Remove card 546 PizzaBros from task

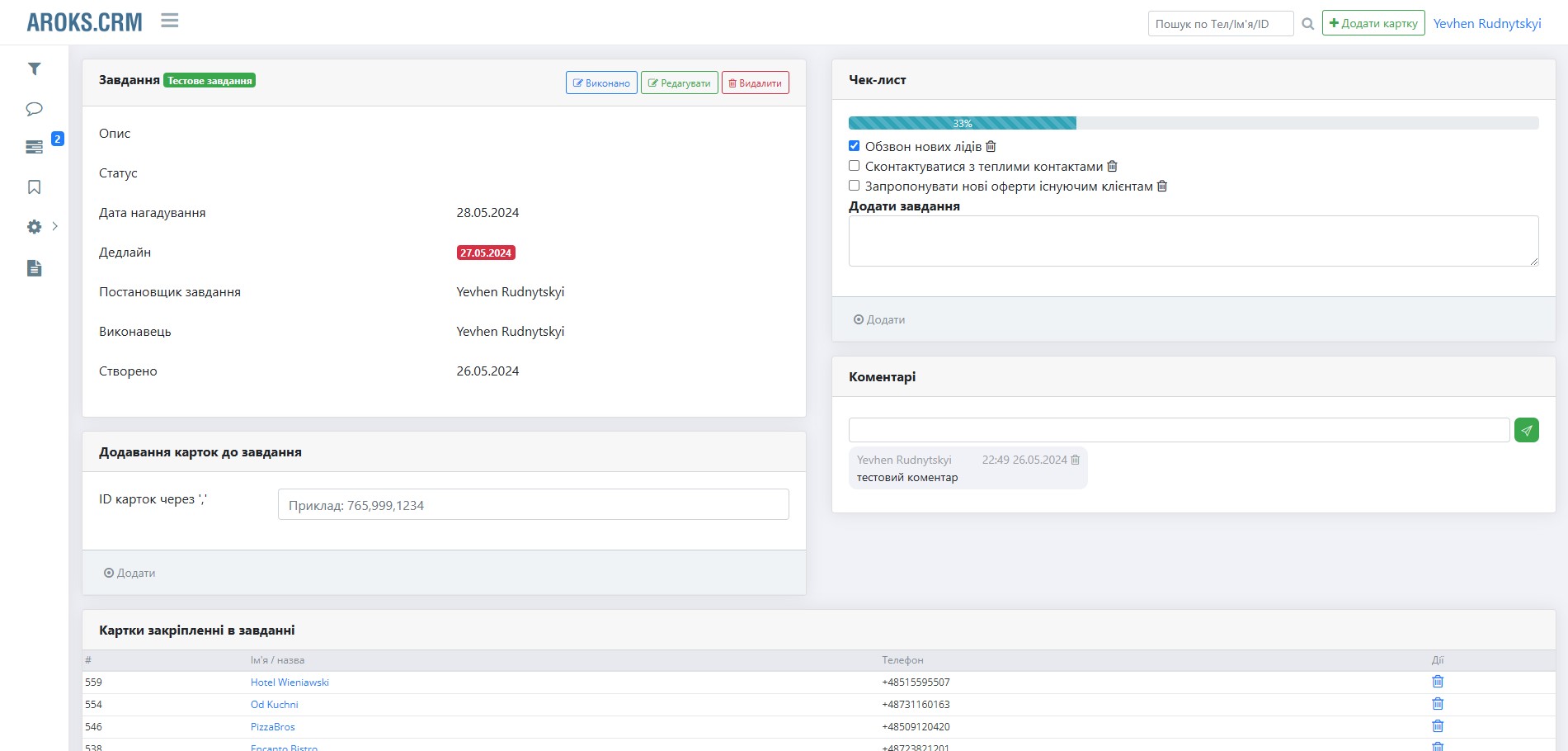(1438, 726)
